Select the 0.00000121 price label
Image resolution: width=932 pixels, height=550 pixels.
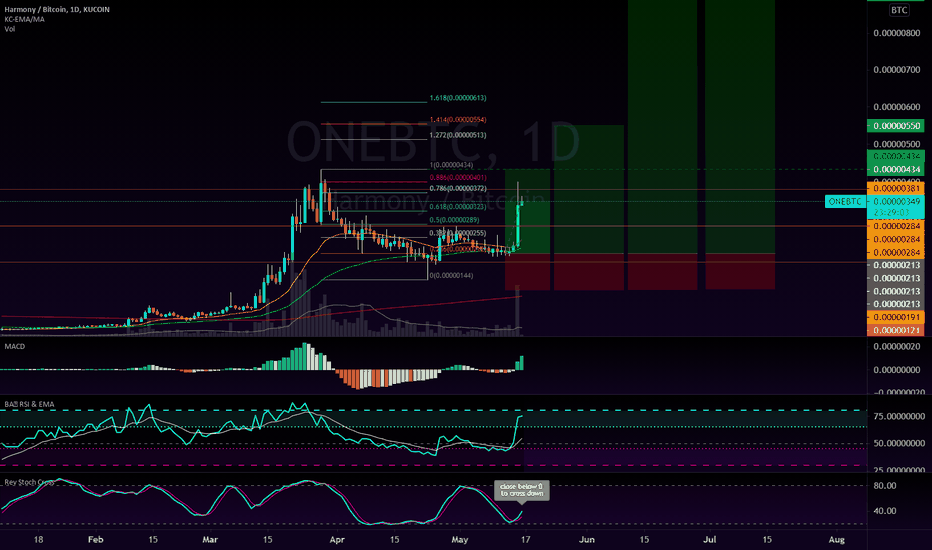point(896,330)
